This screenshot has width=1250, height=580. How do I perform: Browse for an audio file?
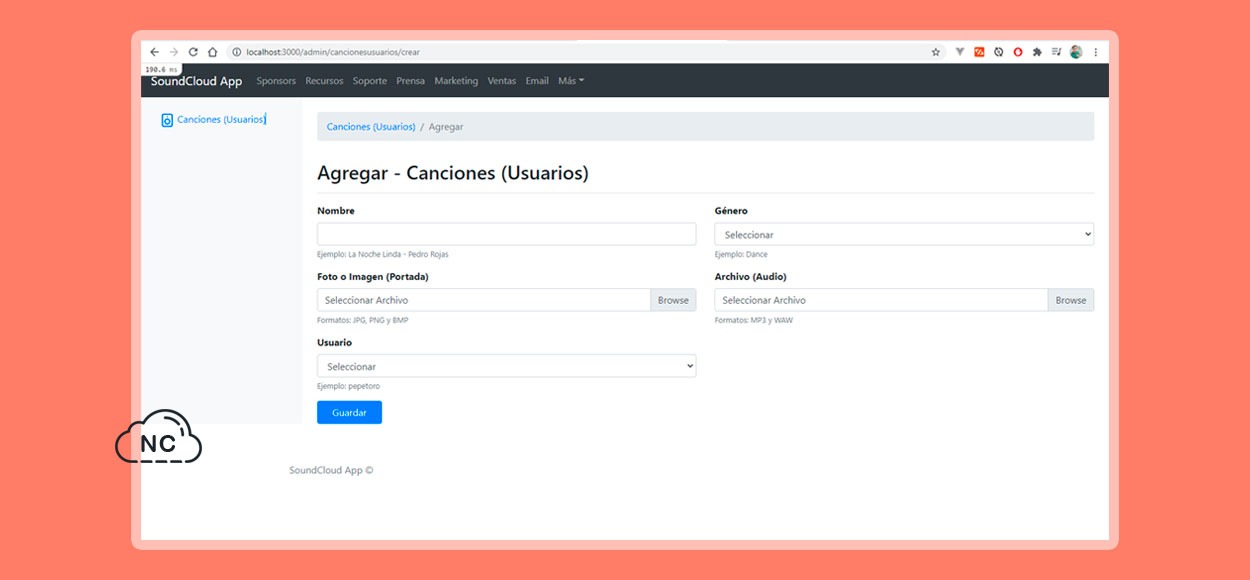pyautogui.click(x=1071, y=300)
